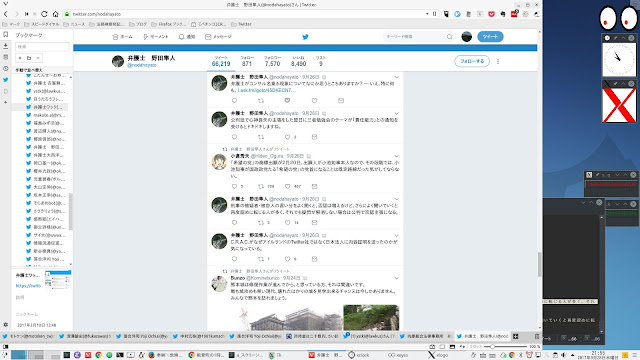Click the search magnifier in Twitter search box
The height and width of the screenshot is (360, 640).
pyautogui.click(x=449, y=37)
